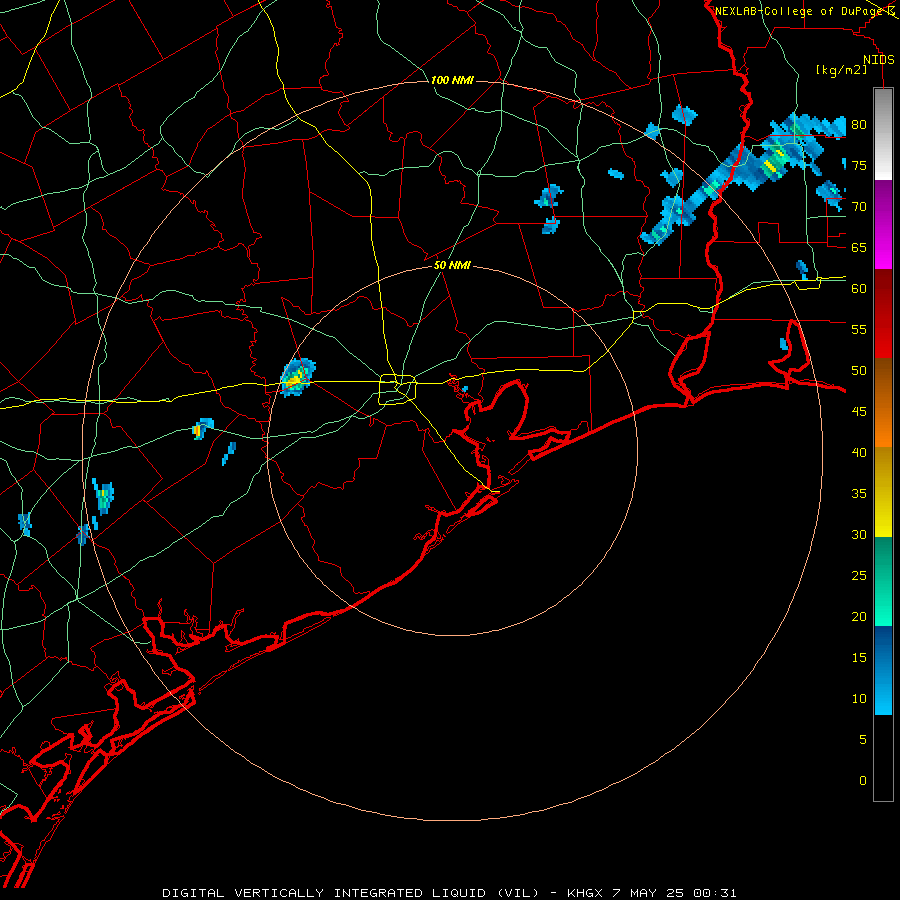Click the NIDS label above the scale
Viewport: 900px width, 900px height.
878,60
